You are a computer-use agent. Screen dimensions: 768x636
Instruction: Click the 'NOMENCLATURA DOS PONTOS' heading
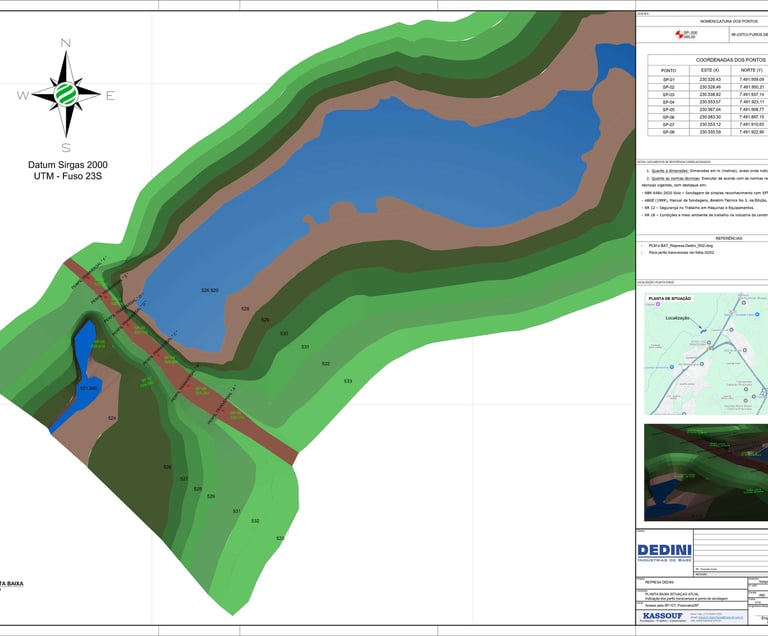[729, 22]
